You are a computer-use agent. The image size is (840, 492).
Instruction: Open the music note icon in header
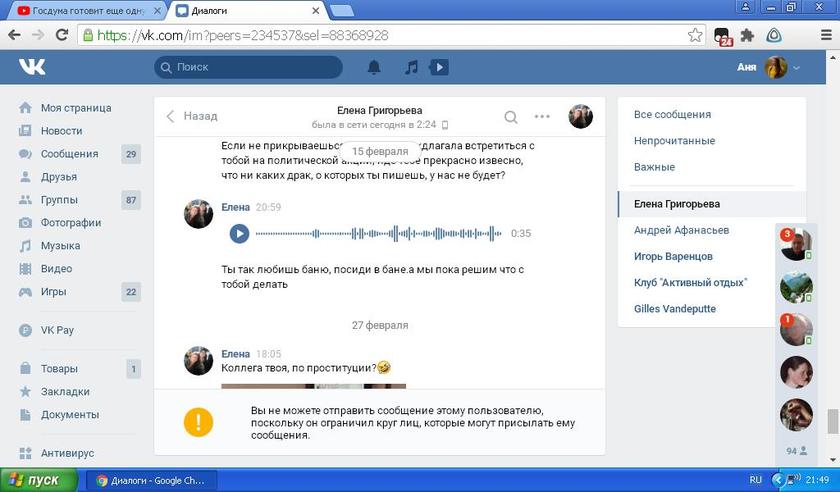click(410, 67)
